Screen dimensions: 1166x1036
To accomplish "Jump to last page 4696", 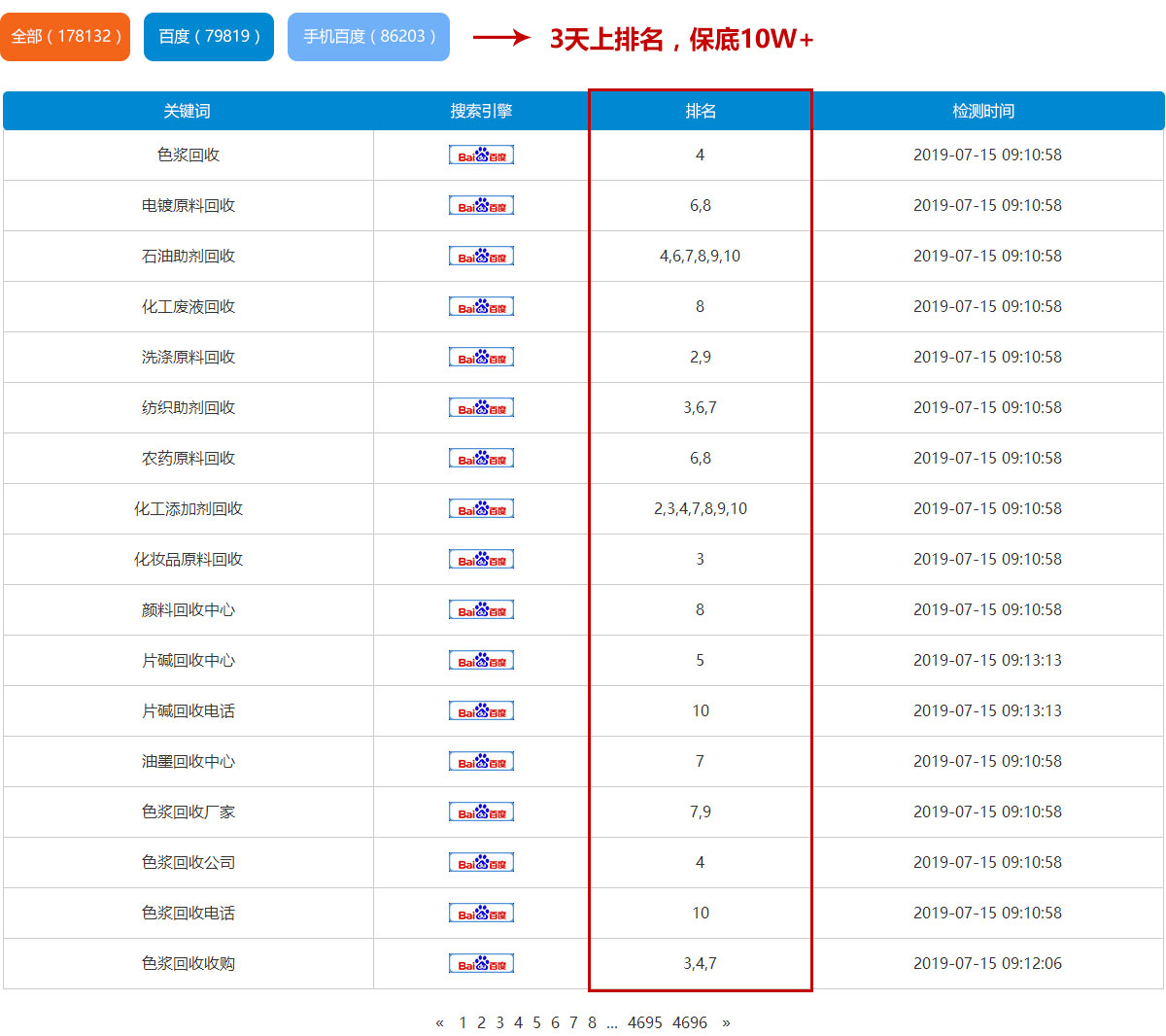I will click(690, 1022).
